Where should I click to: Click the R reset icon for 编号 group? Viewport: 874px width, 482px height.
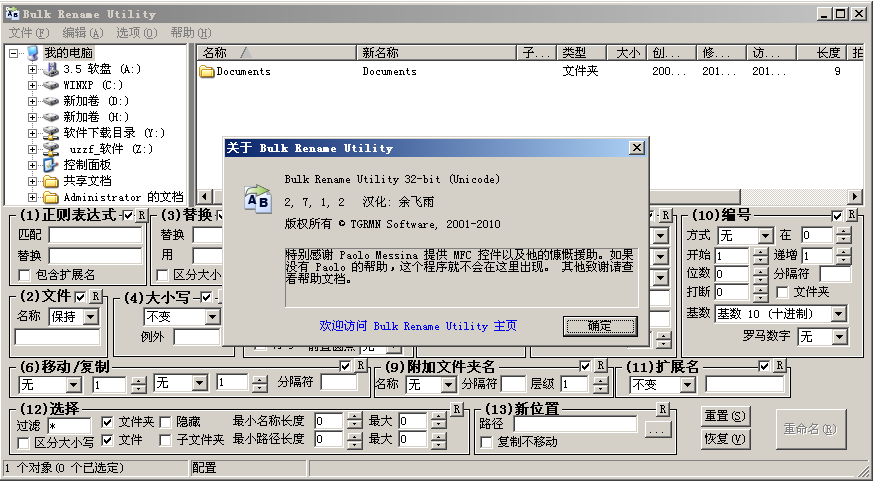coord(852,215)
